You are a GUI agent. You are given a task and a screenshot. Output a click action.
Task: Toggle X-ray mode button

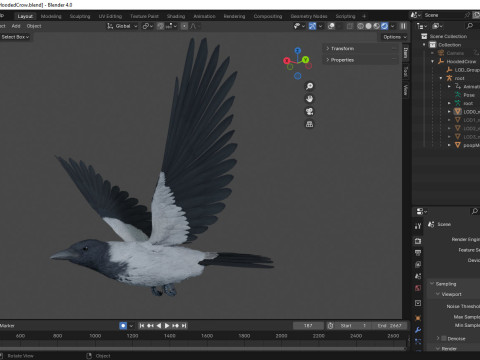coord(349,26)
